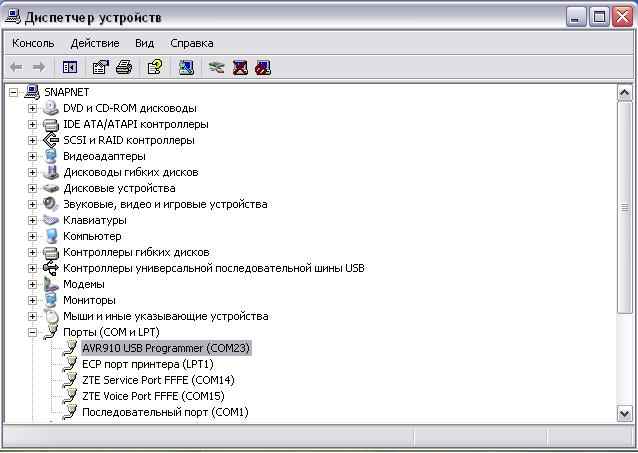Click the vertical scrollbar thumb
638x453 pixels.
pyautogui.click(x=625, y=208)
